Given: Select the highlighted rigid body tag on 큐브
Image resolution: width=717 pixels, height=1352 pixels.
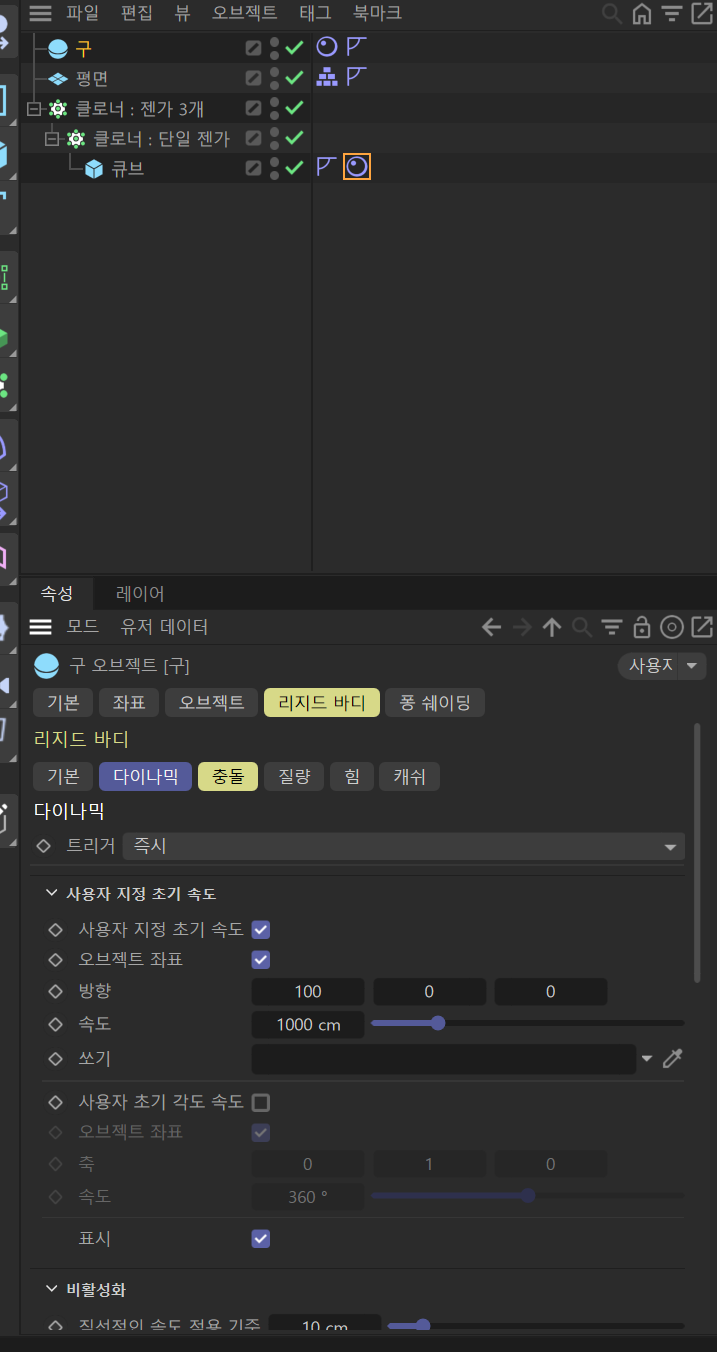Looking at the screenshot, I should coord(357,167).
